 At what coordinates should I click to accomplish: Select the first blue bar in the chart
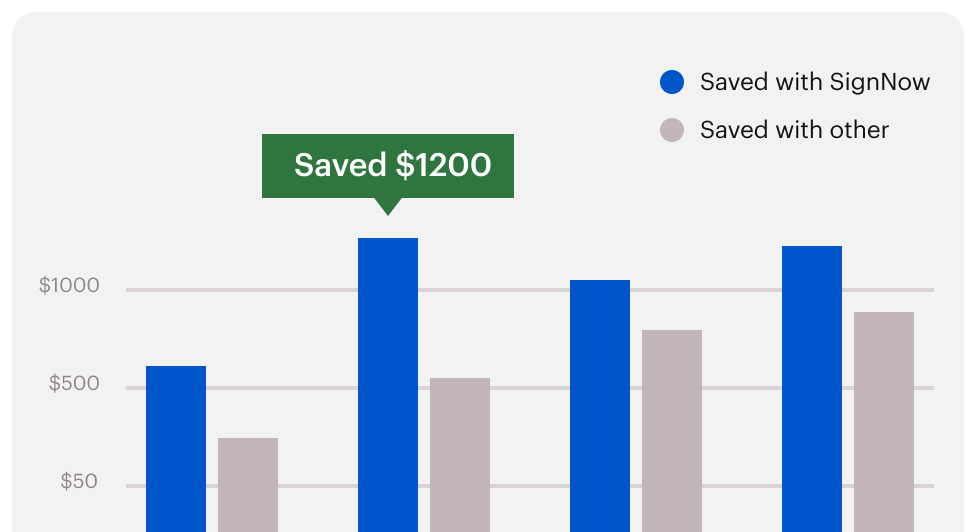point(176,448)
